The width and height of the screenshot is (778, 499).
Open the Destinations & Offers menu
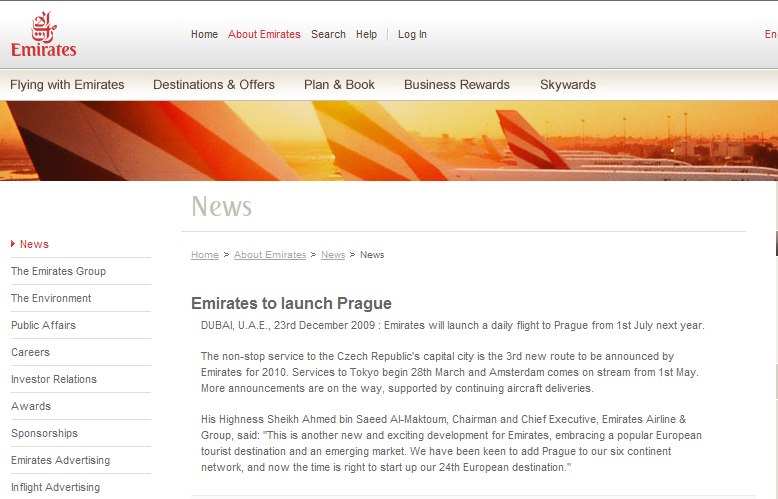(x=214, y=85)
